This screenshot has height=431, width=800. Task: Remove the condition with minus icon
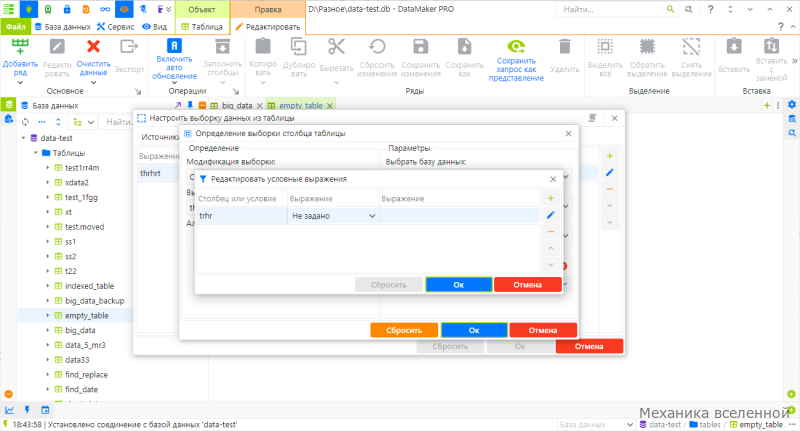551,232
